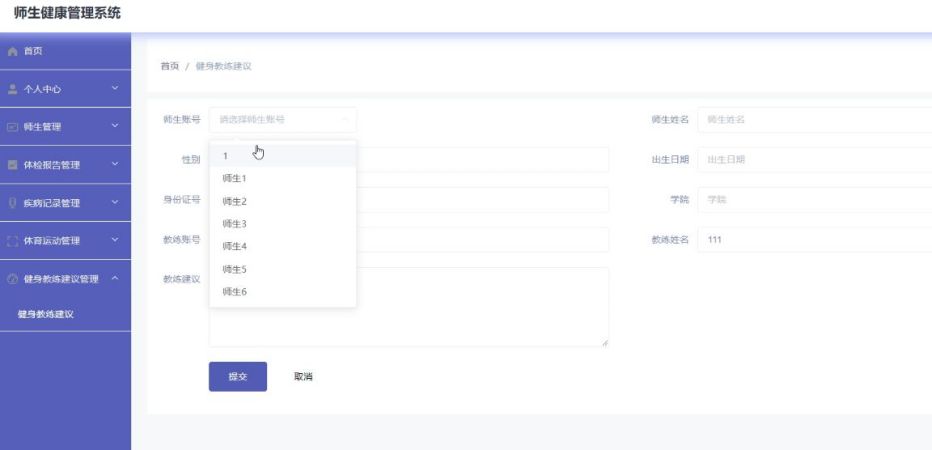This screenshot has height=450, width=932.
Task: Select the 健身教练建议 submenu item
Action: [65, 314]
